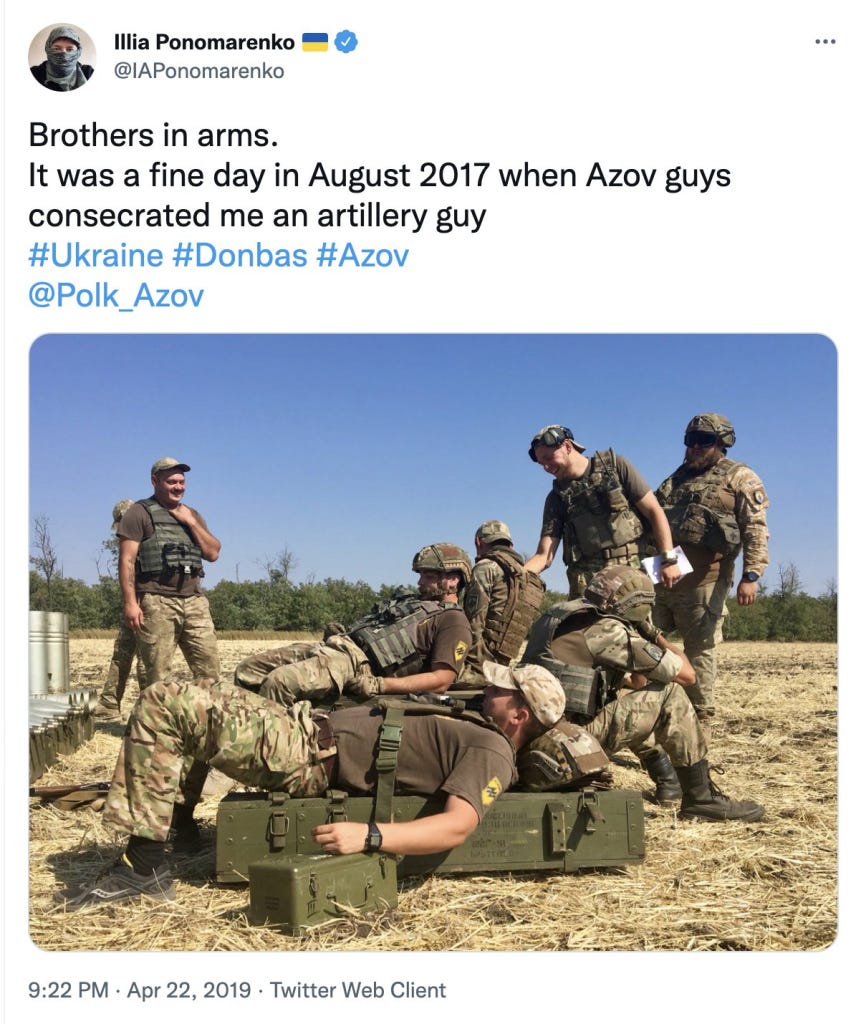Open the @IAPonomarenko handle
Image resolution: width=861 pixels, height=1024 pixels.
coord(199,71)
